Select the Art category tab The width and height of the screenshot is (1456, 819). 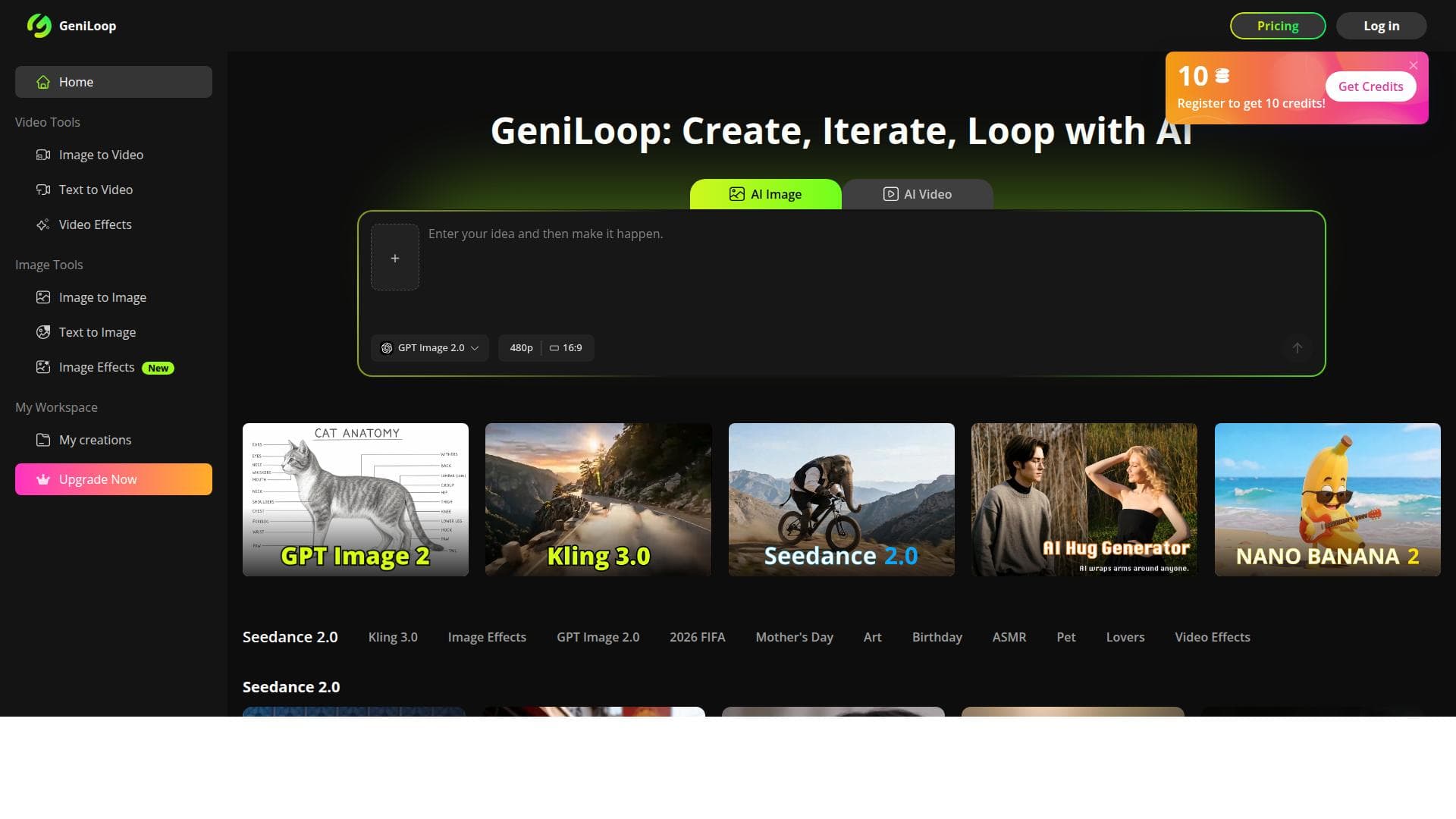pyautogui.click(x=873, y=637)
